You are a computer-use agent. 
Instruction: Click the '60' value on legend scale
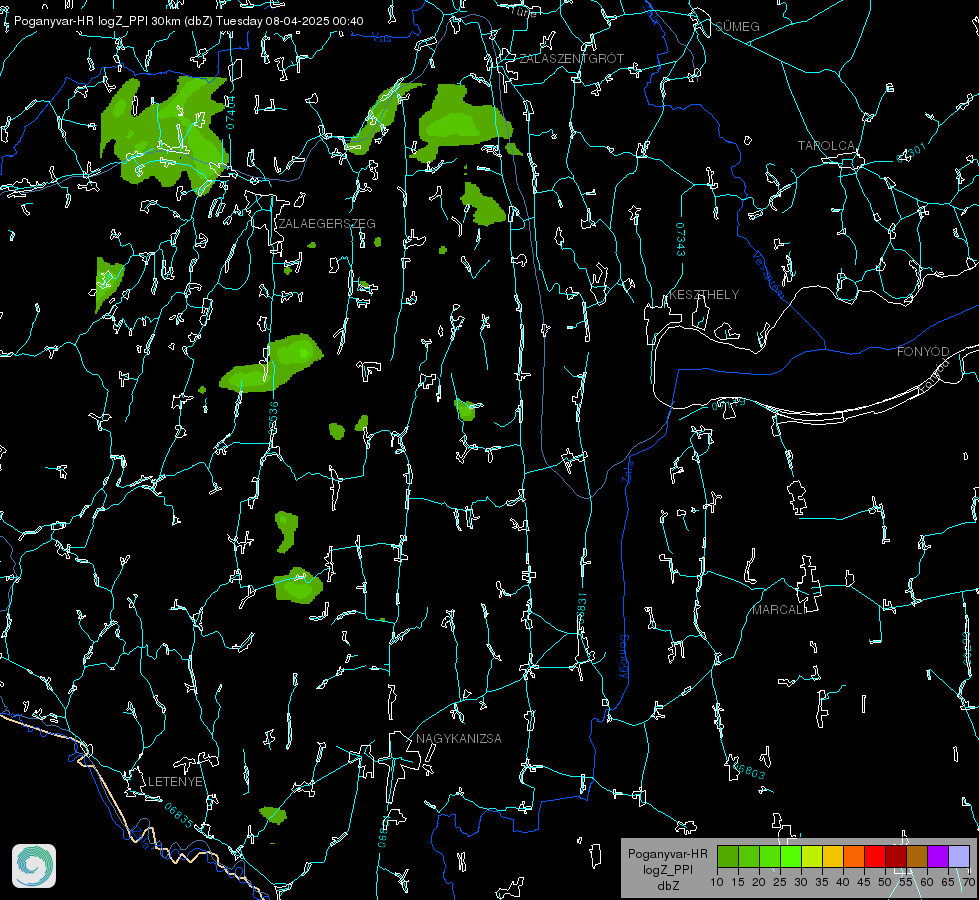click(x=927, y=882)
